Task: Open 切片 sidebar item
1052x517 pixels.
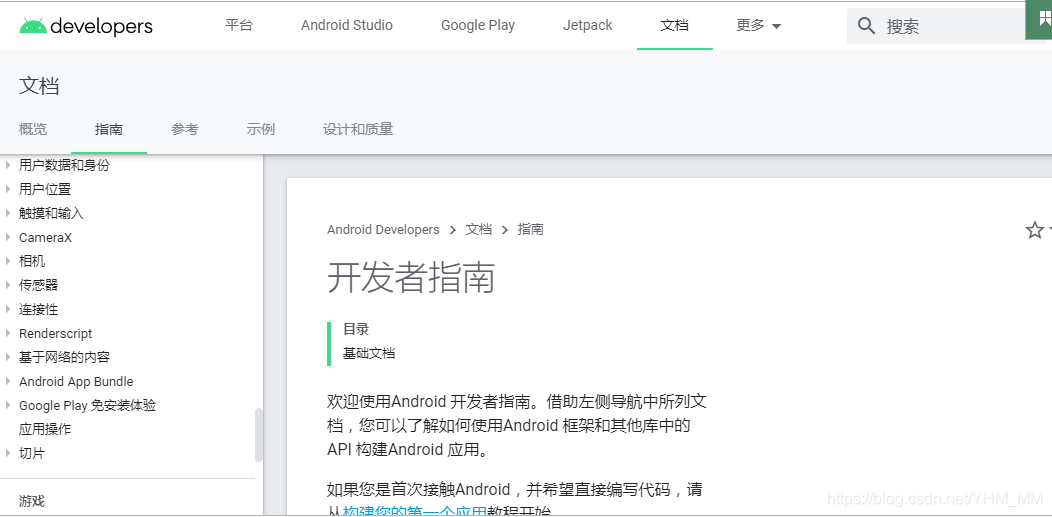Action: point(32,453)
